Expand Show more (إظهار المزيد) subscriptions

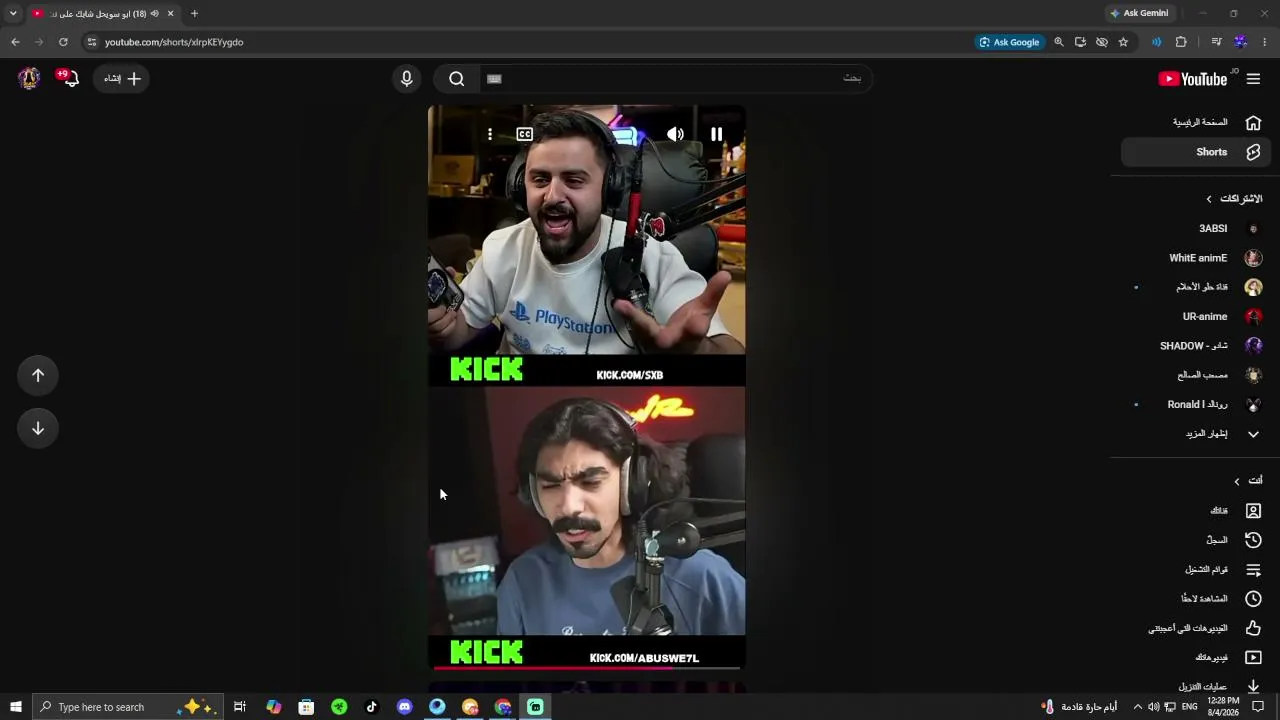tap(1196, 434)
